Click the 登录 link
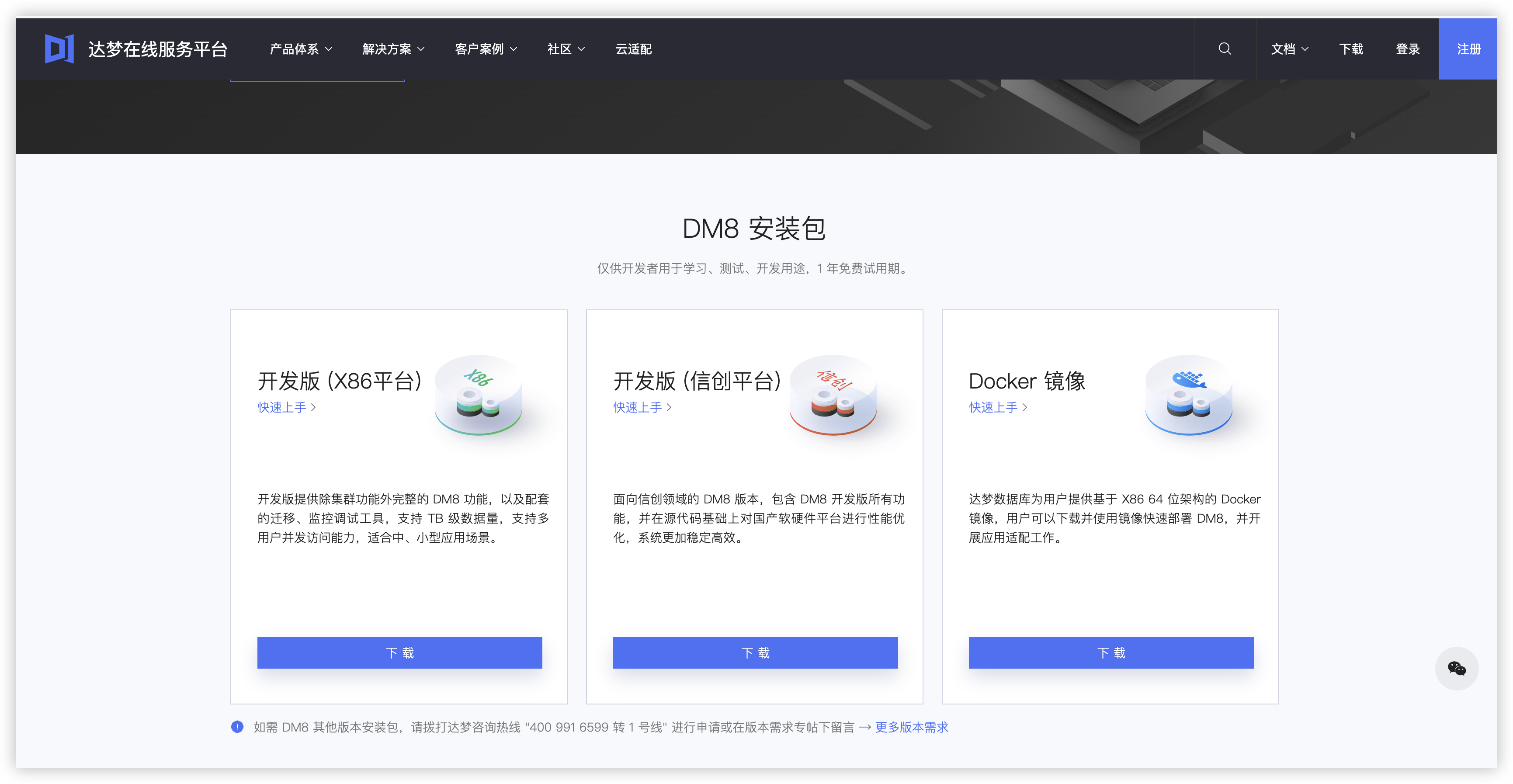Viewport: 1513px width, 784px height. tap(1408, 49)
